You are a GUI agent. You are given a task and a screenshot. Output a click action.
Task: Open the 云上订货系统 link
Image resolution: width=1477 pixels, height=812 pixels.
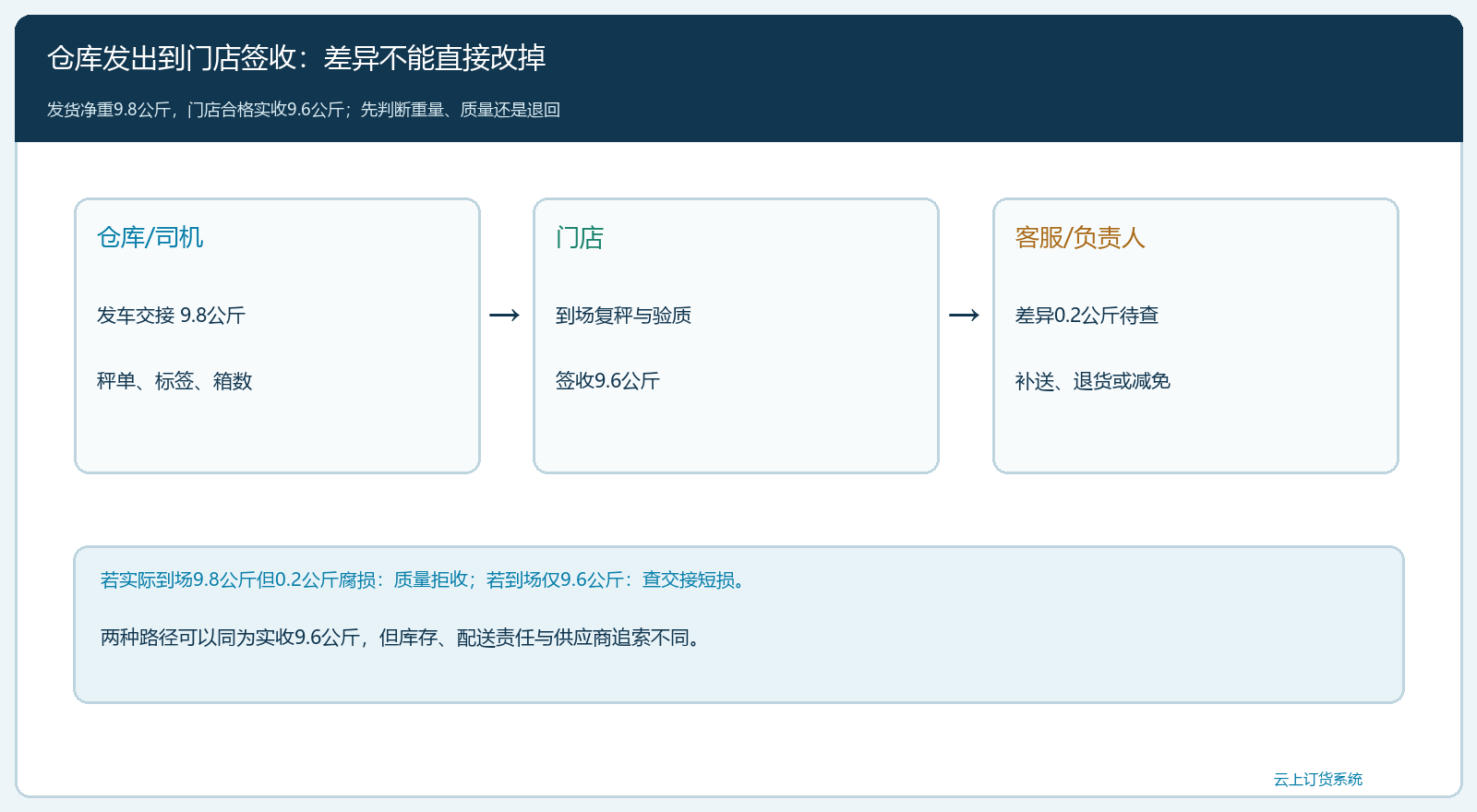[1318, 780]
